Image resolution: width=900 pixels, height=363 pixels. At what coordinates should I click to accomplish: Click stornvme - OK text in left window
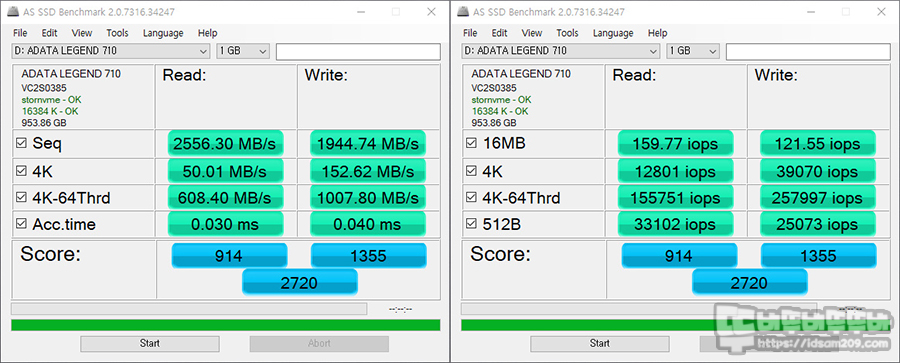51,100
